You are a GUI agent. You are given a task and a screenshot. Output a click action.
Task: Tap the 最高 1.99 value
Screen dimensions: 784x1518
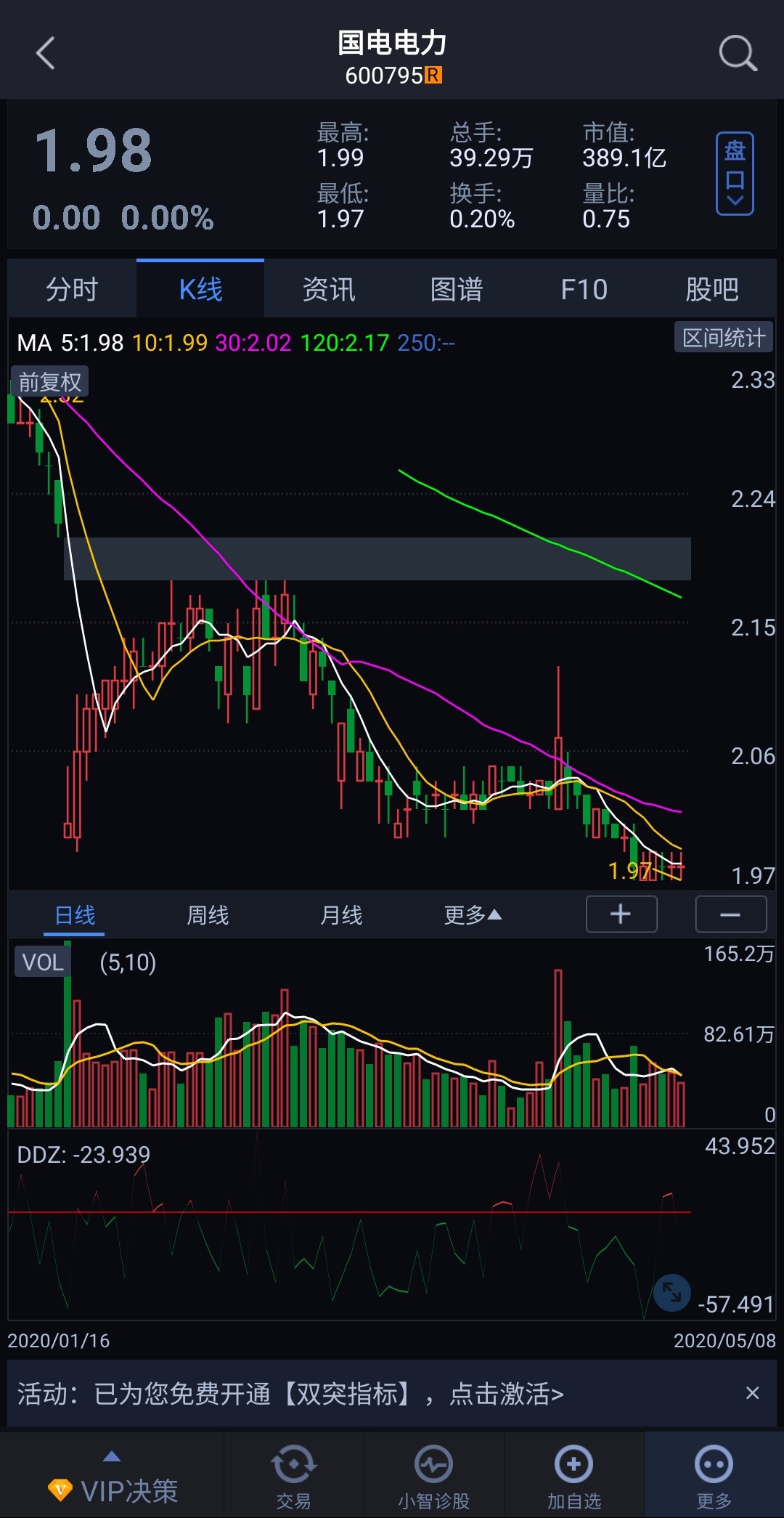[340, 158]
